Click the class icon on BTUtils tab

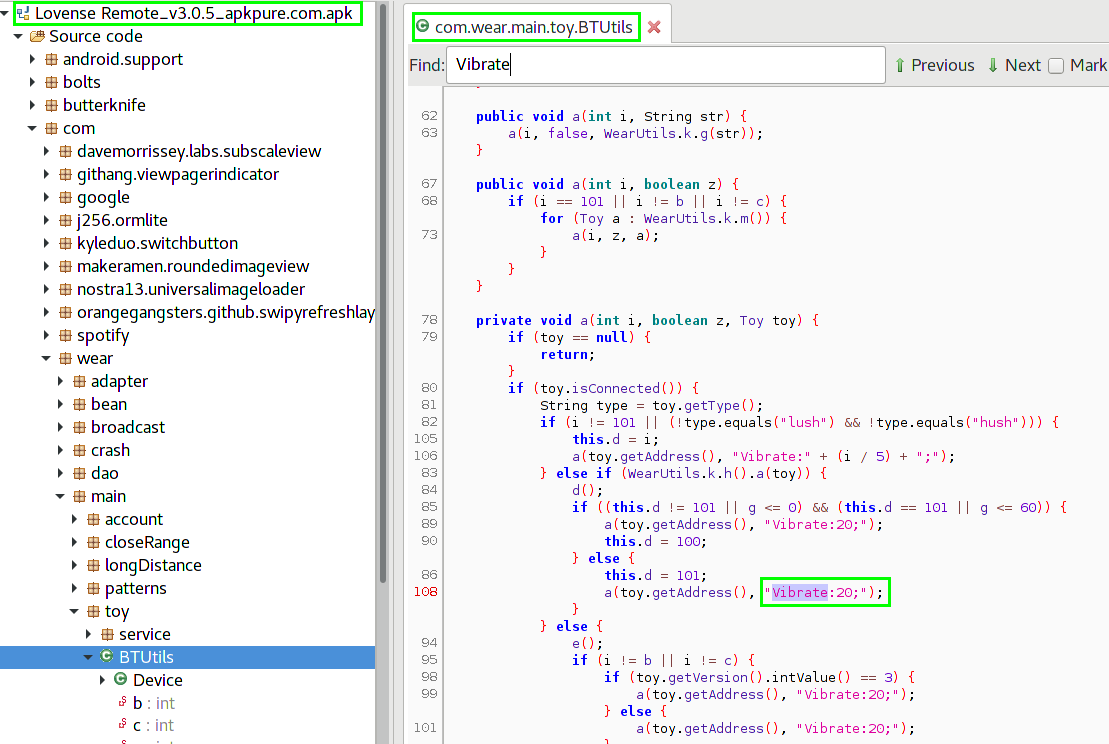point(423,28)
